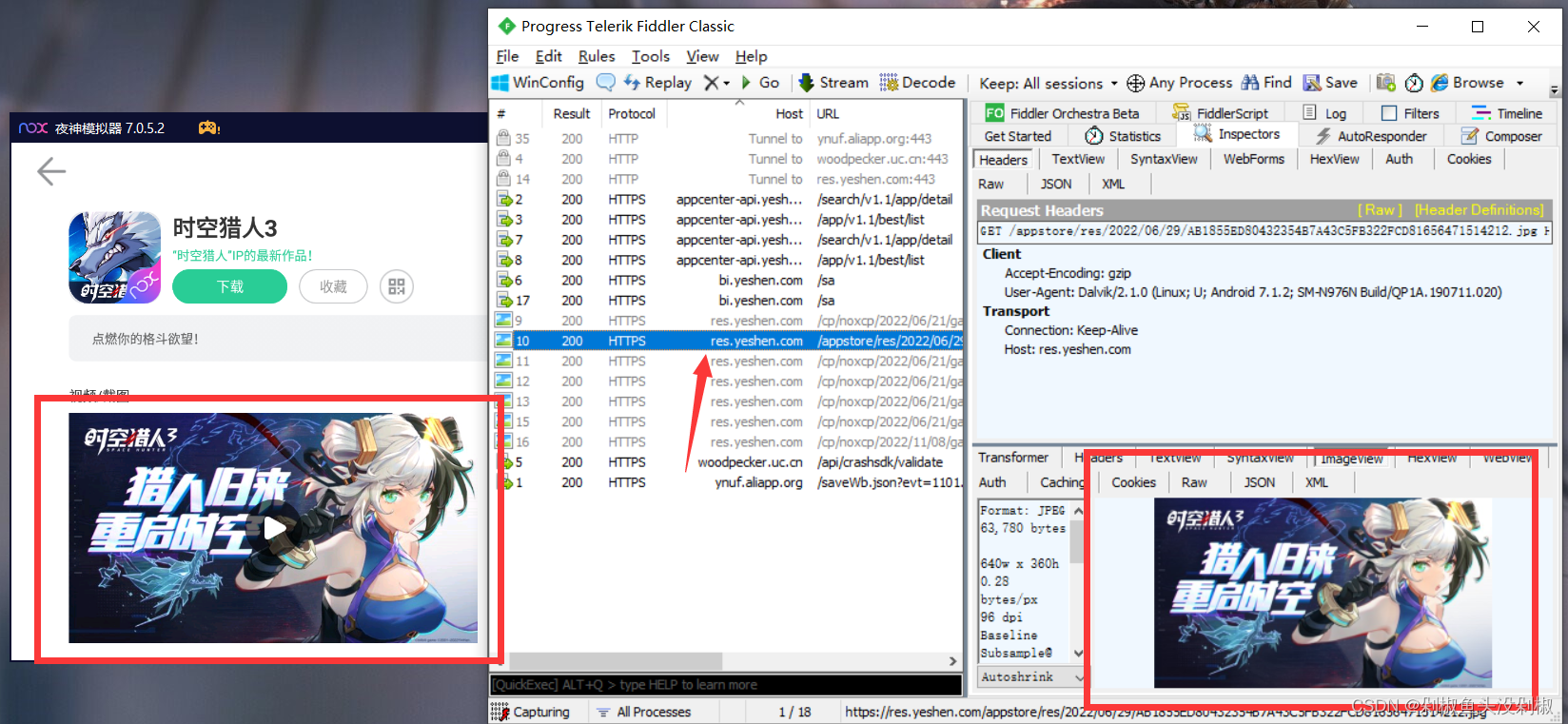This screenshot has width=1568, height=724.
Task: Open the Get Started tab
Action: [1018, 136]
